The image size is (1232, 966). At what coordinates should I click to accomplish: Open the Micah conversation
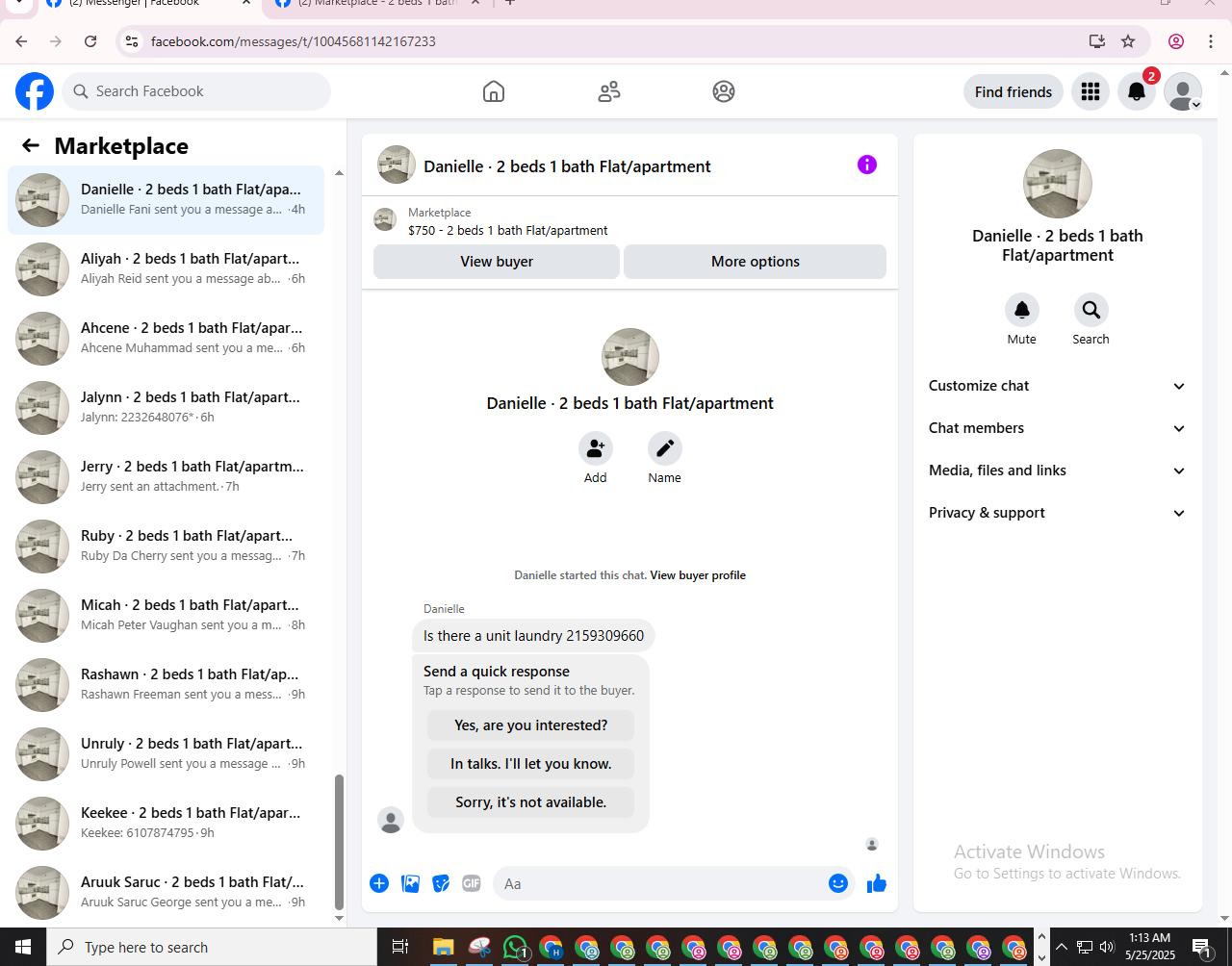click(x=167, y=616)
